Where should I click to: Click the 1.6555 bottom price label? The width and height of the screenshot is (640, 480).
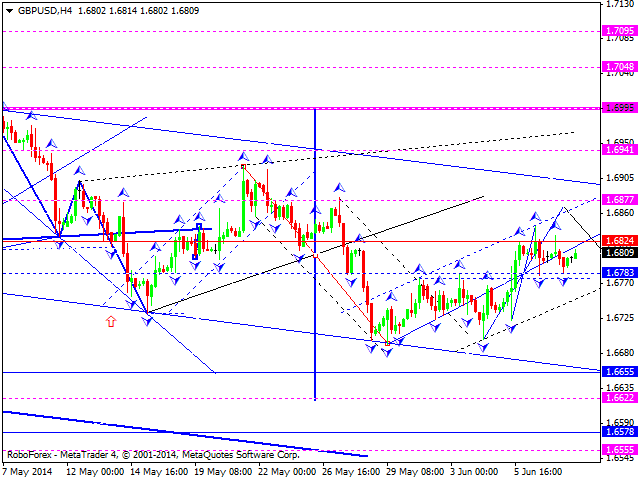pyautogui.click(x=620, y=450)
